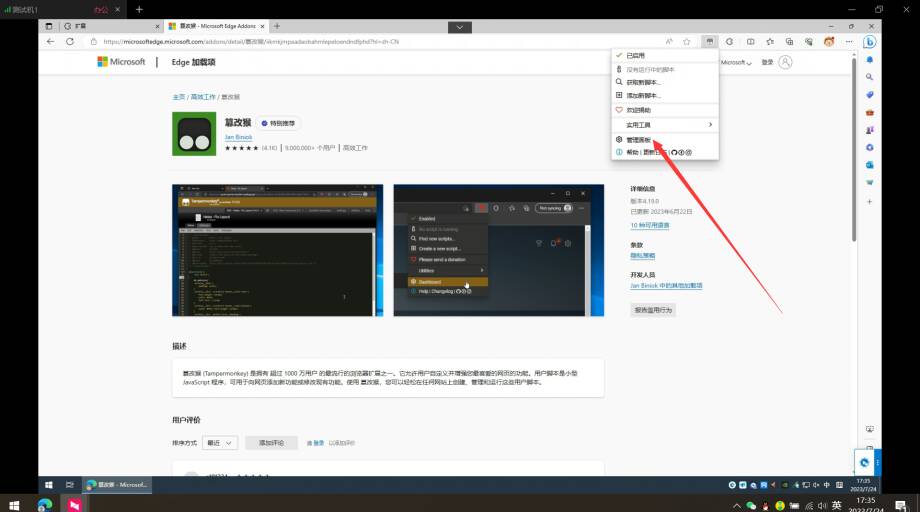Open the split screen toolbar icon

[750, 42]
